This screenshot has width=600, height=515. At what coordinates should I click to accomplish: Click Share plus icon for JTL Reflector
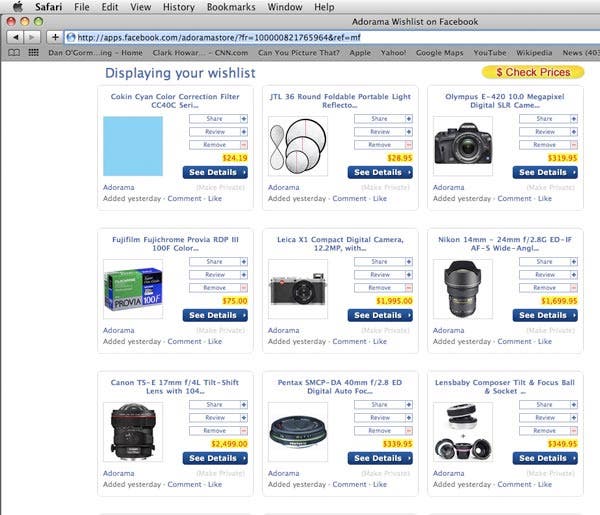tap(409, 119)
